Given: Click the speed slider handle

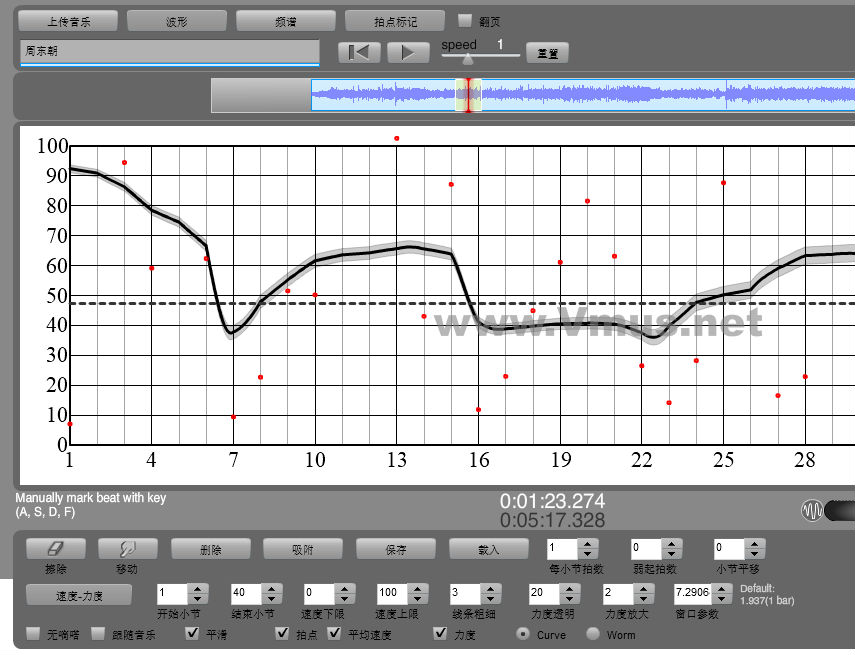Looking at the screenshot, I should point(467,59).
